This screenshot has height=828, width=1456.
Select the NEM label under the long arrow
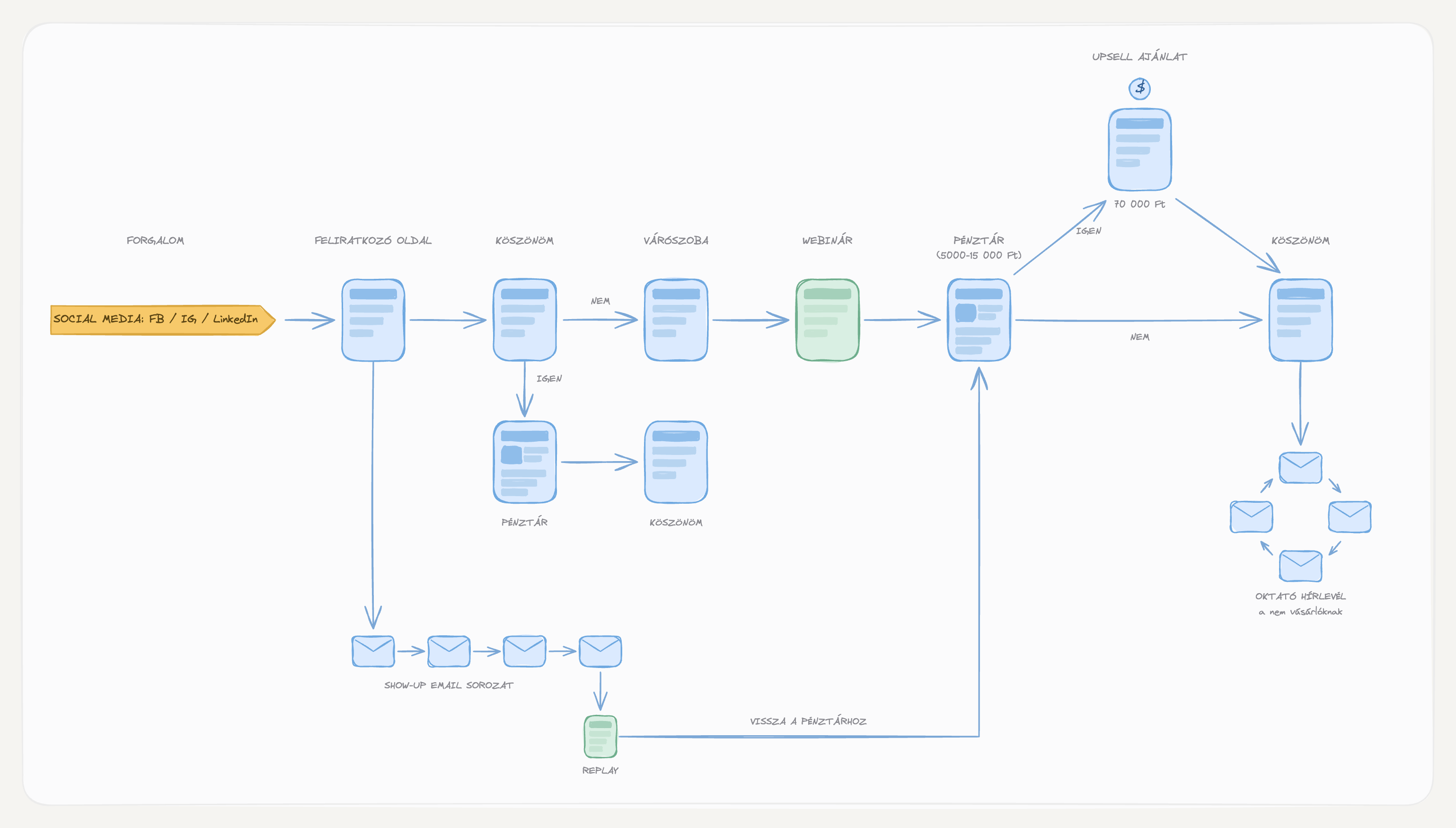pyautogui.click(x=1139, y=337)
